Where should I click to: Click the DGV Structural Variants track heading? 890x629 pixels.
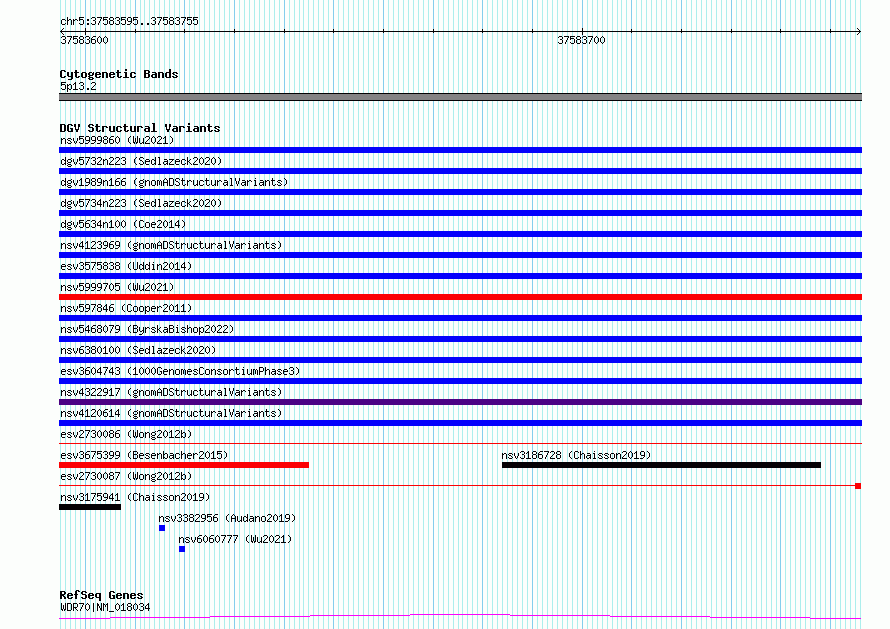140,128
